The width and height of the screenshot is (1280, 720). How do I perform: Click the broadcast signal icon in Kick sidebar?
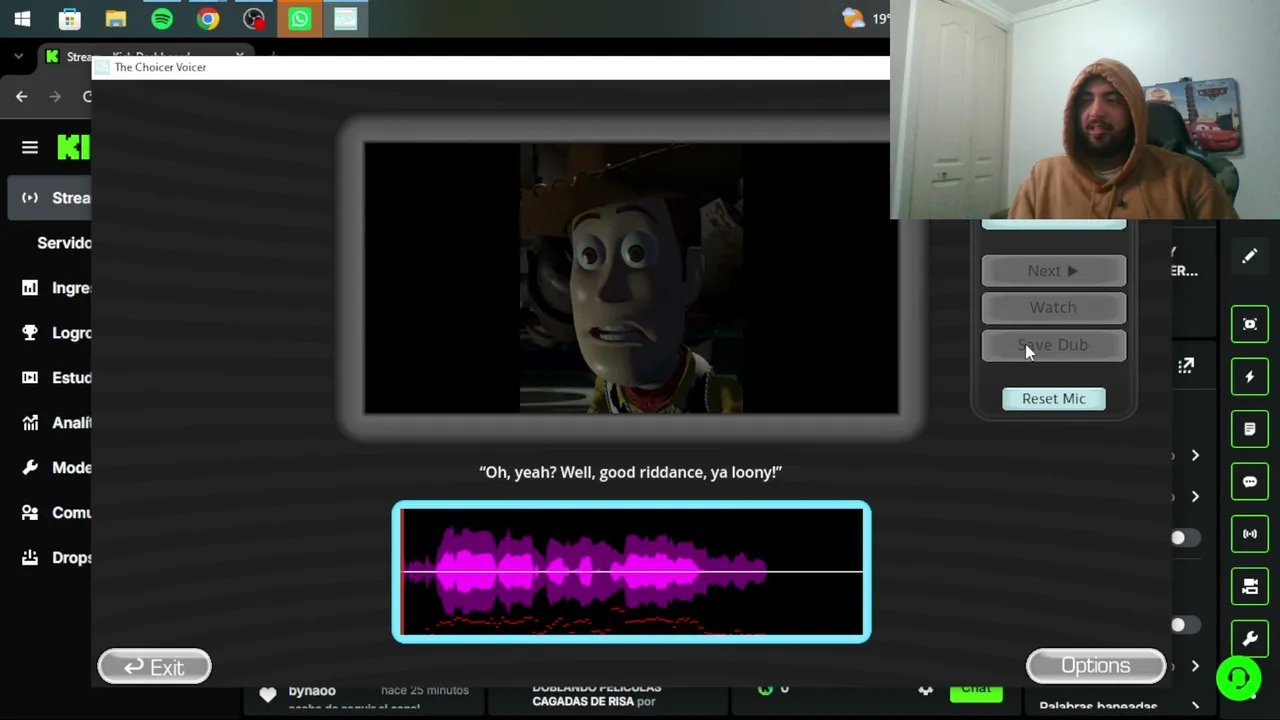point(1250,534)
